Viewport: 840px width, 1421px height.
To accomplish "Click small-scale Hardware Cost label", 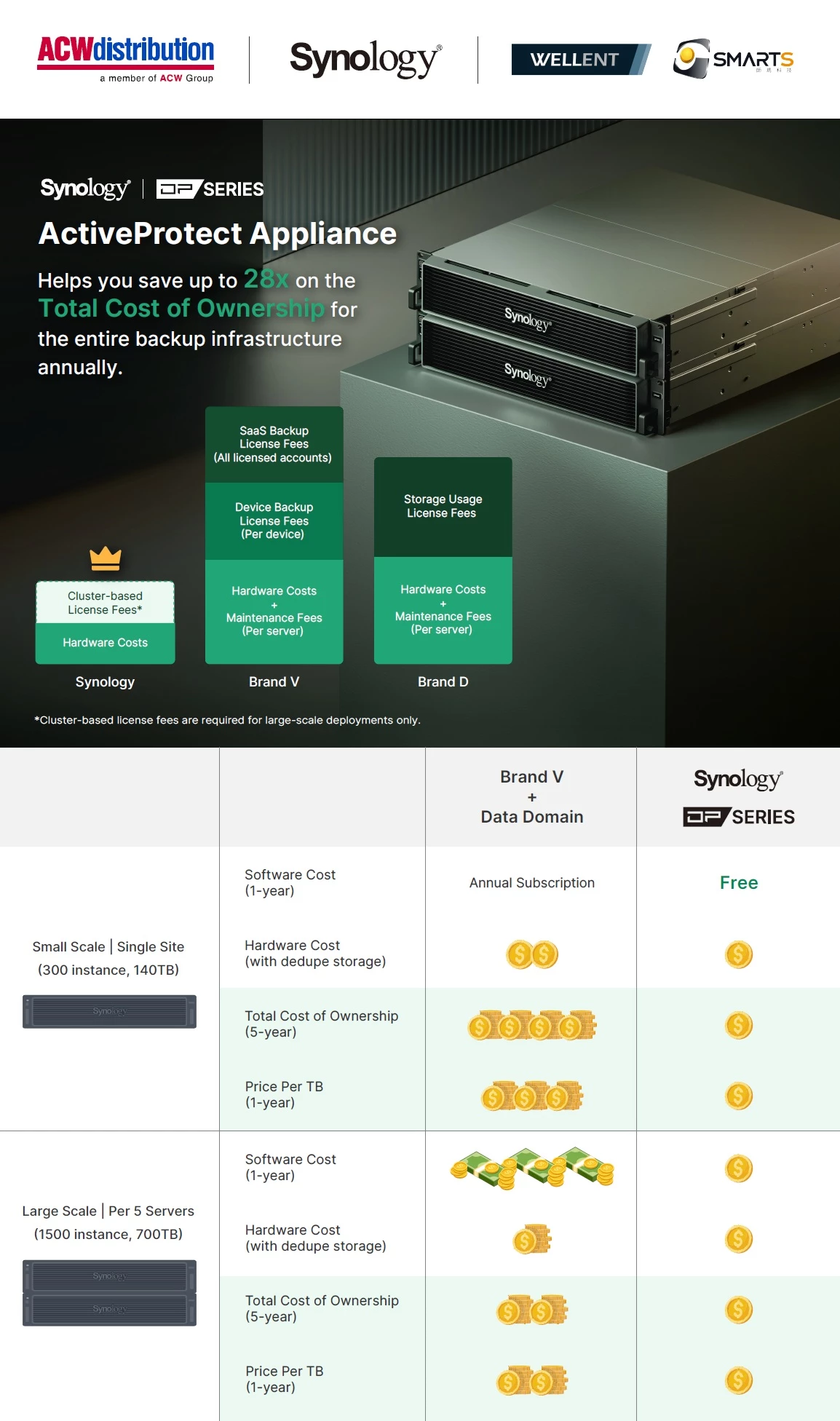I will (315, 954).
